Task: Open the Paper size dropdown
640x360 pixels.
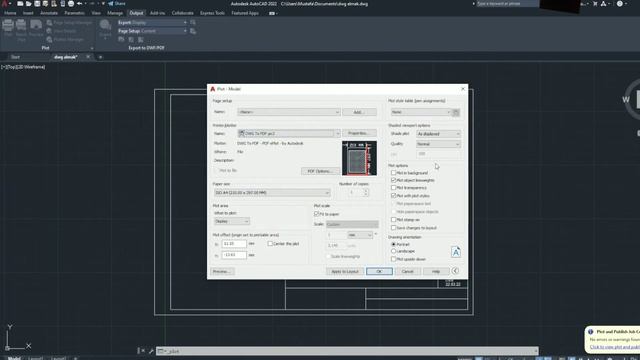Action: (x=272, y=193)
